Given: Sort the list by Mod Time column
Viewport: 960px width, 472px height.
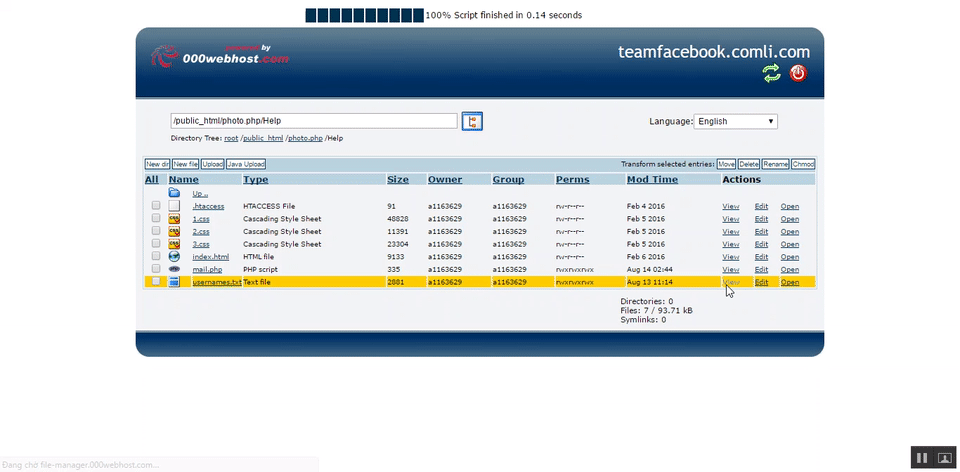Looking at the screenshot, I should pos(652,179).
